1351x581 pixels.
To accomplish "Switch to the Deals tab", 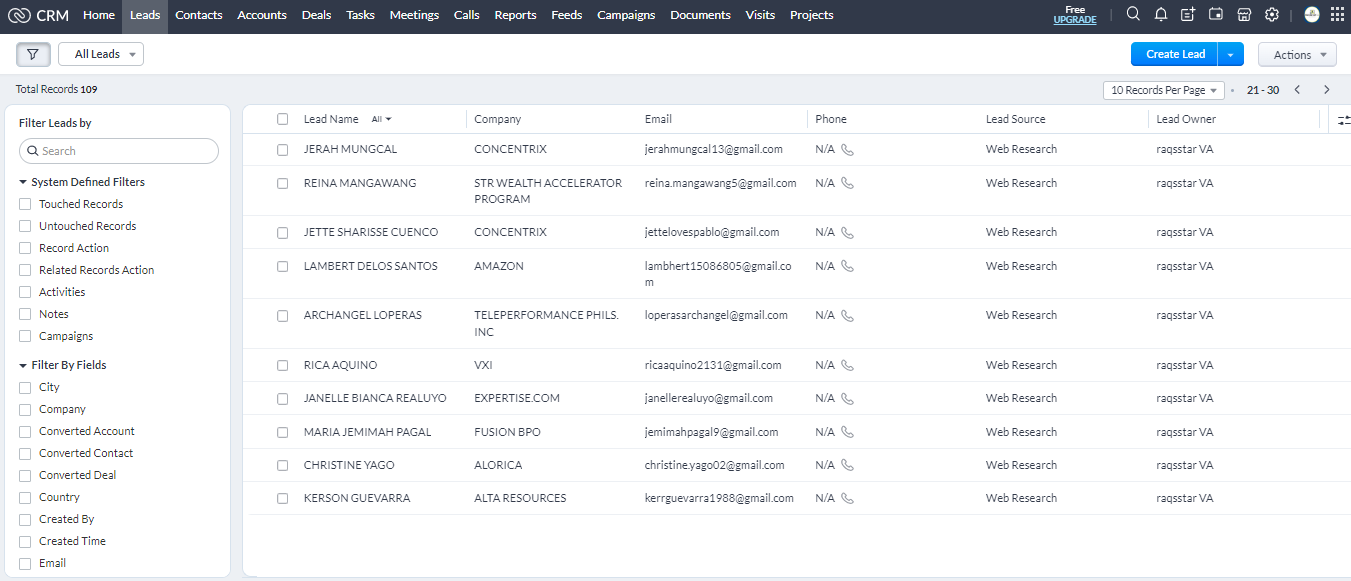I will [x=316, y=15].
